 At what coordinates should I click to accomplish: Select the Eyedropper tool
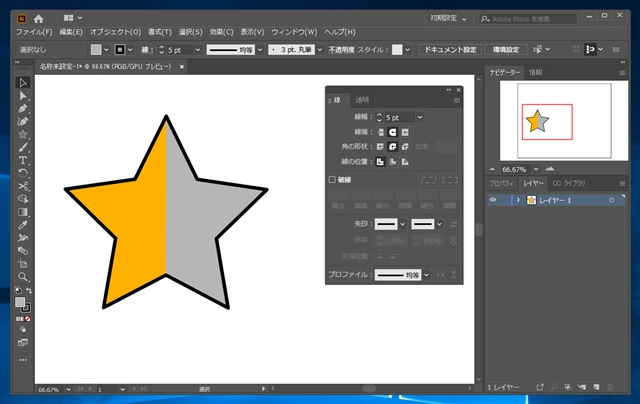click(x=23, y=225)
